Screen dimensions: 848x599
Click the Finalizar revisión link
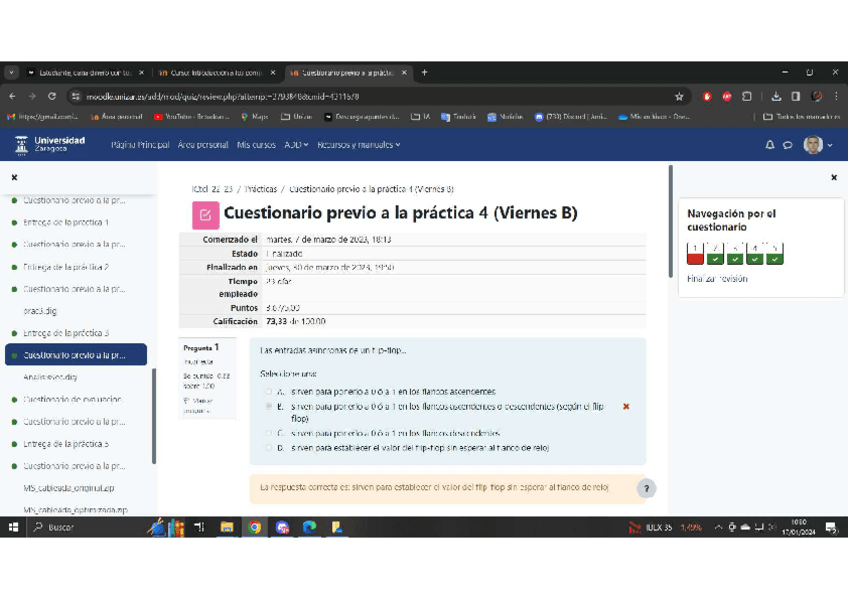click(x=717, y=279)
